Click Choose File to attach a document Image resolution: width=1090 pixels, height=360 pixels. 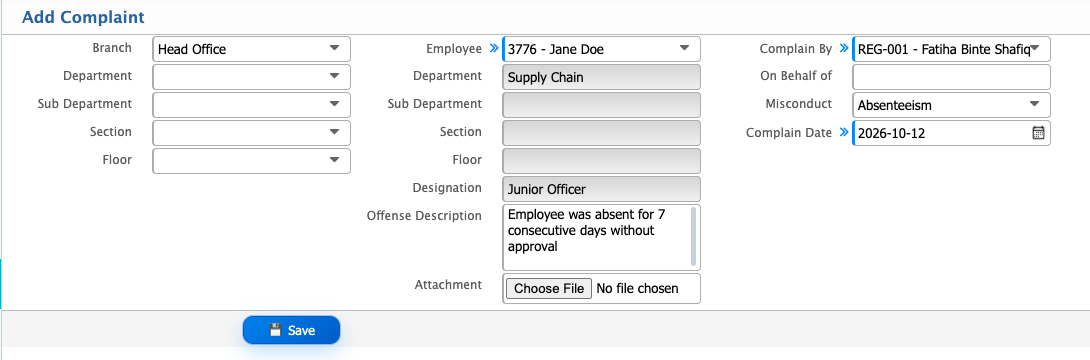(x=548, y=288)
